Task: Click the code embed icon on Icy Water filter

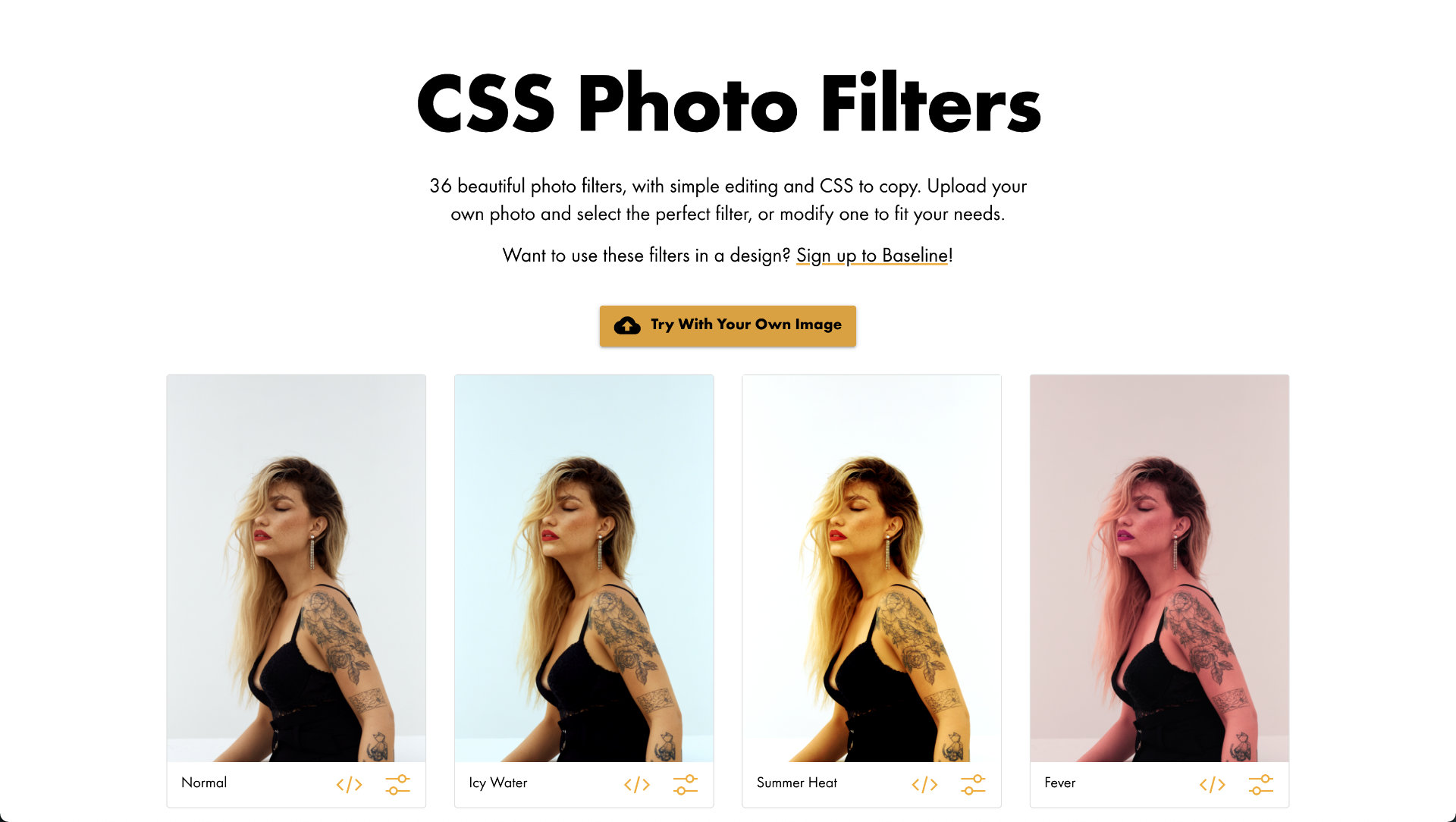Action: pos(637,784)
